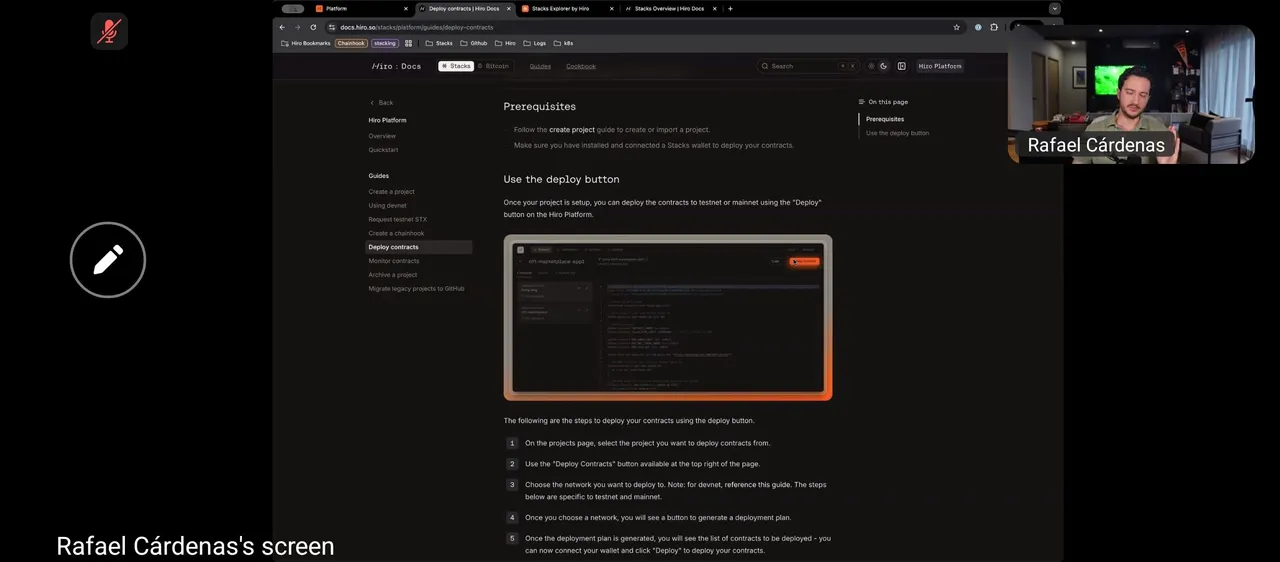Click the Hiro Docs logo
Screen dimensions: 1280x562
[397, 66]
